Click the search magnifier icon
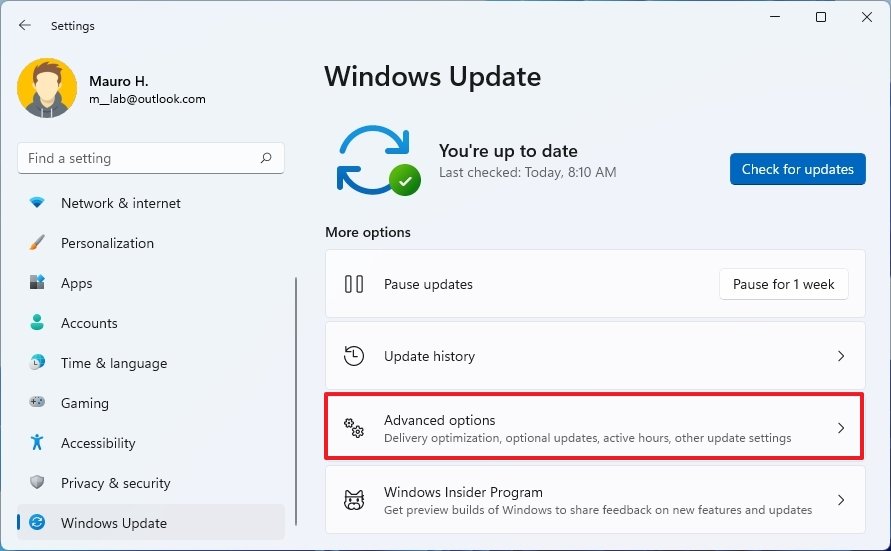 [266, 158]
